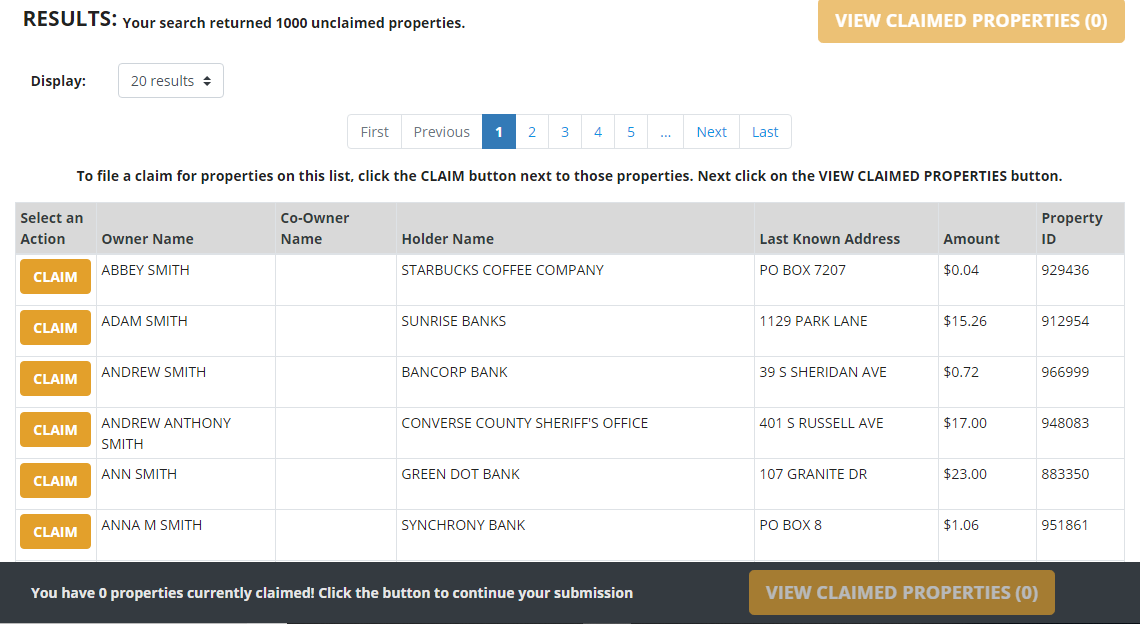
Task: Jump to the Last results page
Action: pos(764,131)
